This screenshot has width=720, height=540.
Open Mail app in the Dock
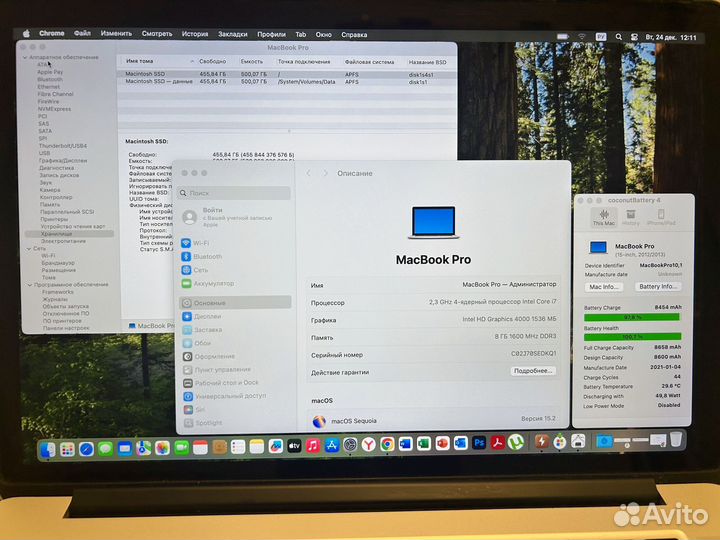pos(124,448)
